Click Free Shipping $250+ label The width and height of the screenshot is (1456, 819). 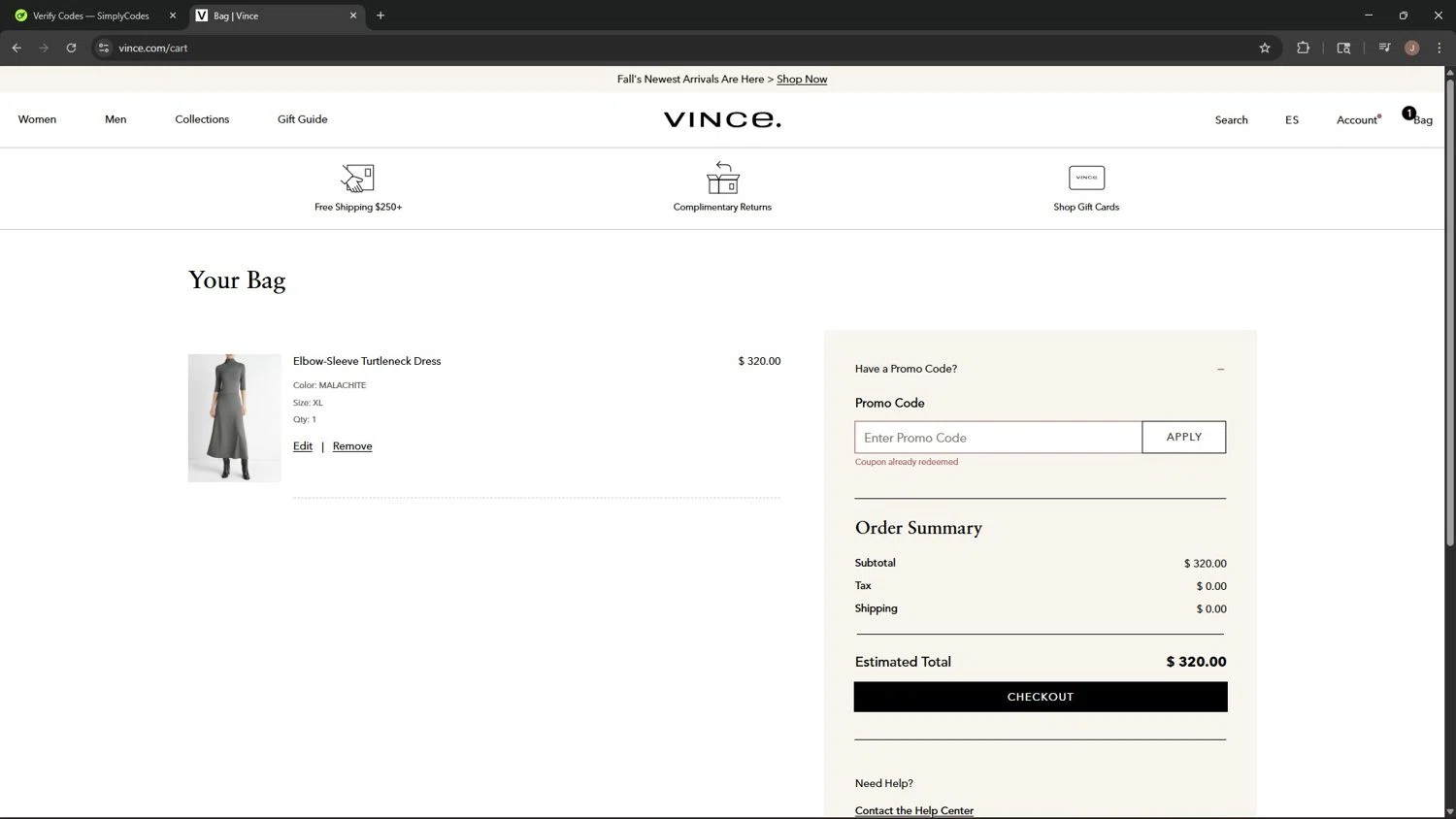[x=358, y=207]
